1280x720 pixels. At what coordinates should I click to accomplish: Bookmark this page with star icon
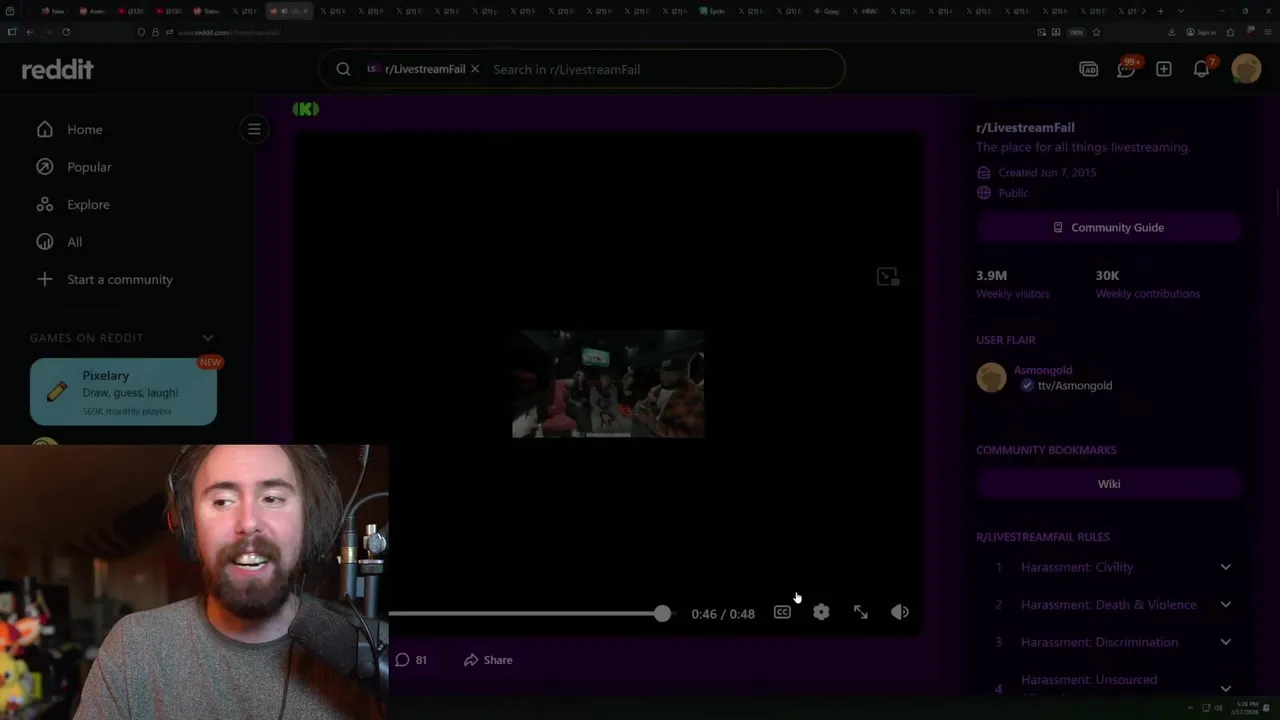point(1096,32)
